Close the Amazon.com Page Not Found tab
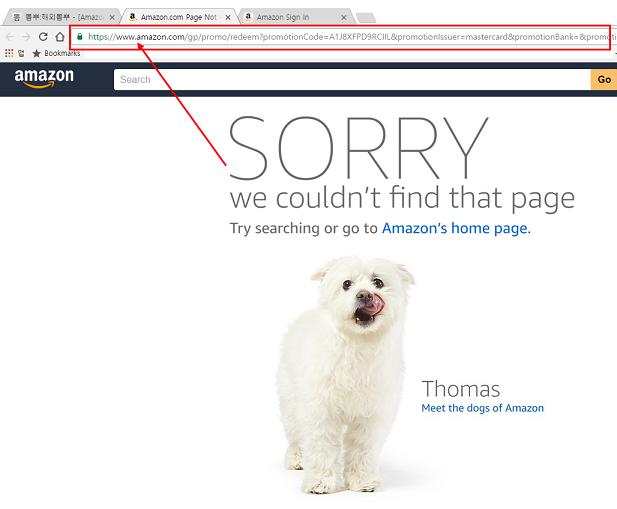Viewport: 617px width, 509px height. [x=228, y=17]
